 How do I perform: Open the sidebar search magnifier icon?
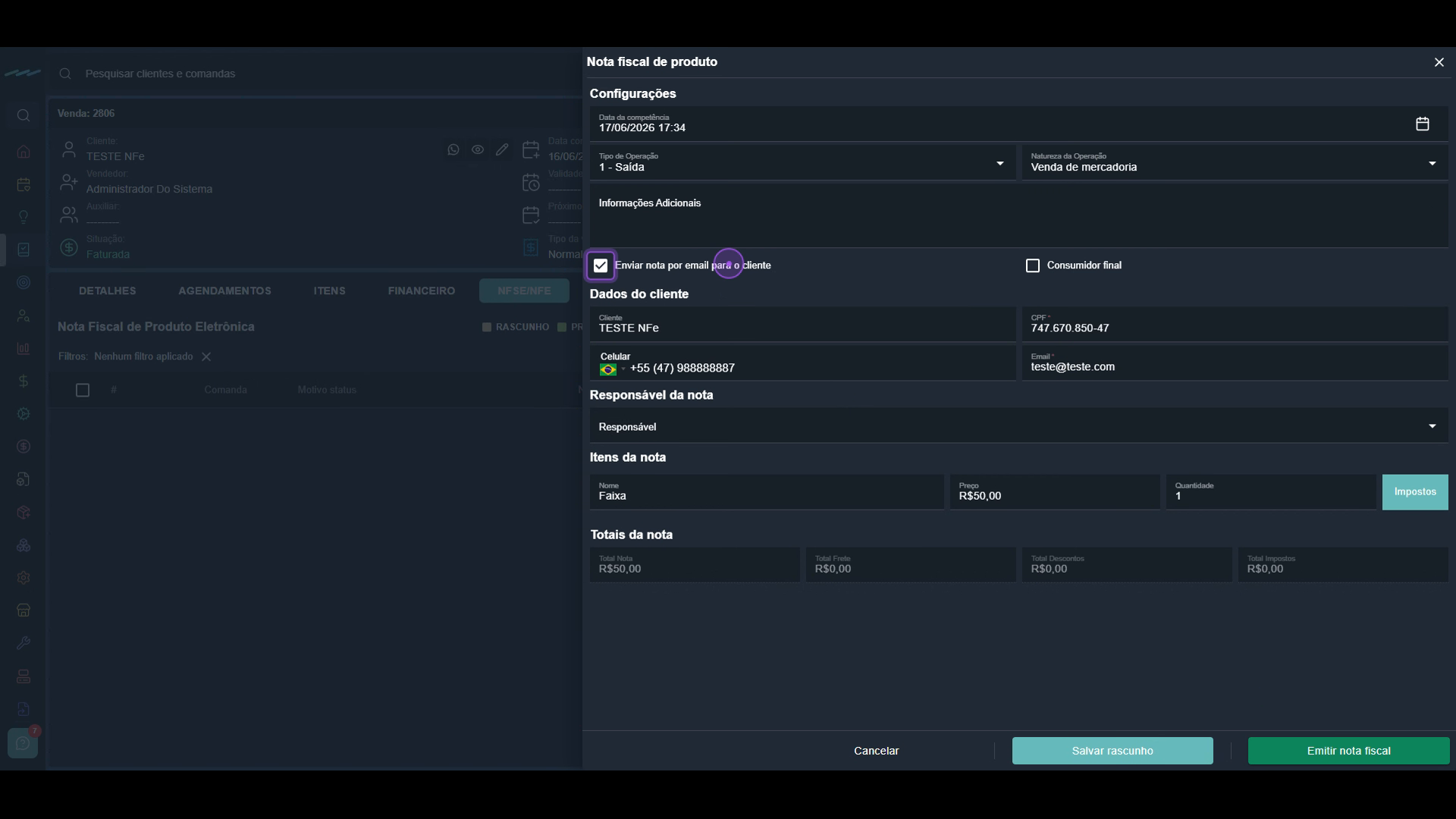tap(24, 115)
